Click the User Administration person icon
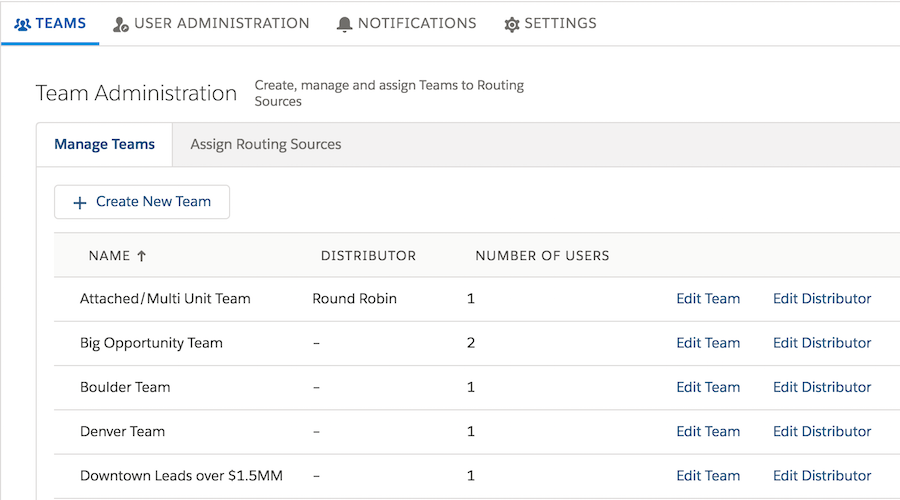 click(121, 24)
